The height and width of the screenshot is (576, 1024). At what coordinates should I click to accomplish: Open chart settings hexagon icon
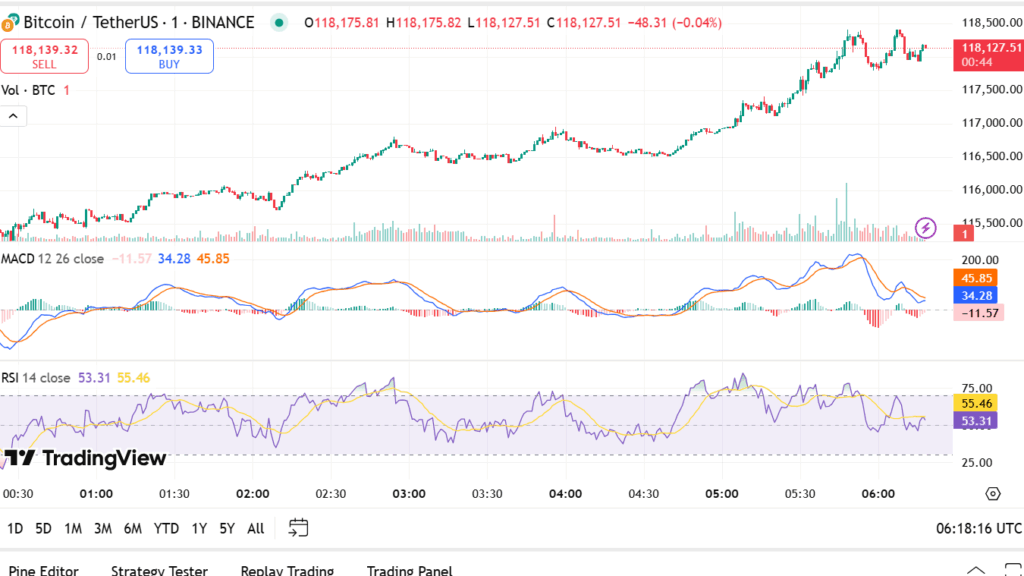[993, 494]
